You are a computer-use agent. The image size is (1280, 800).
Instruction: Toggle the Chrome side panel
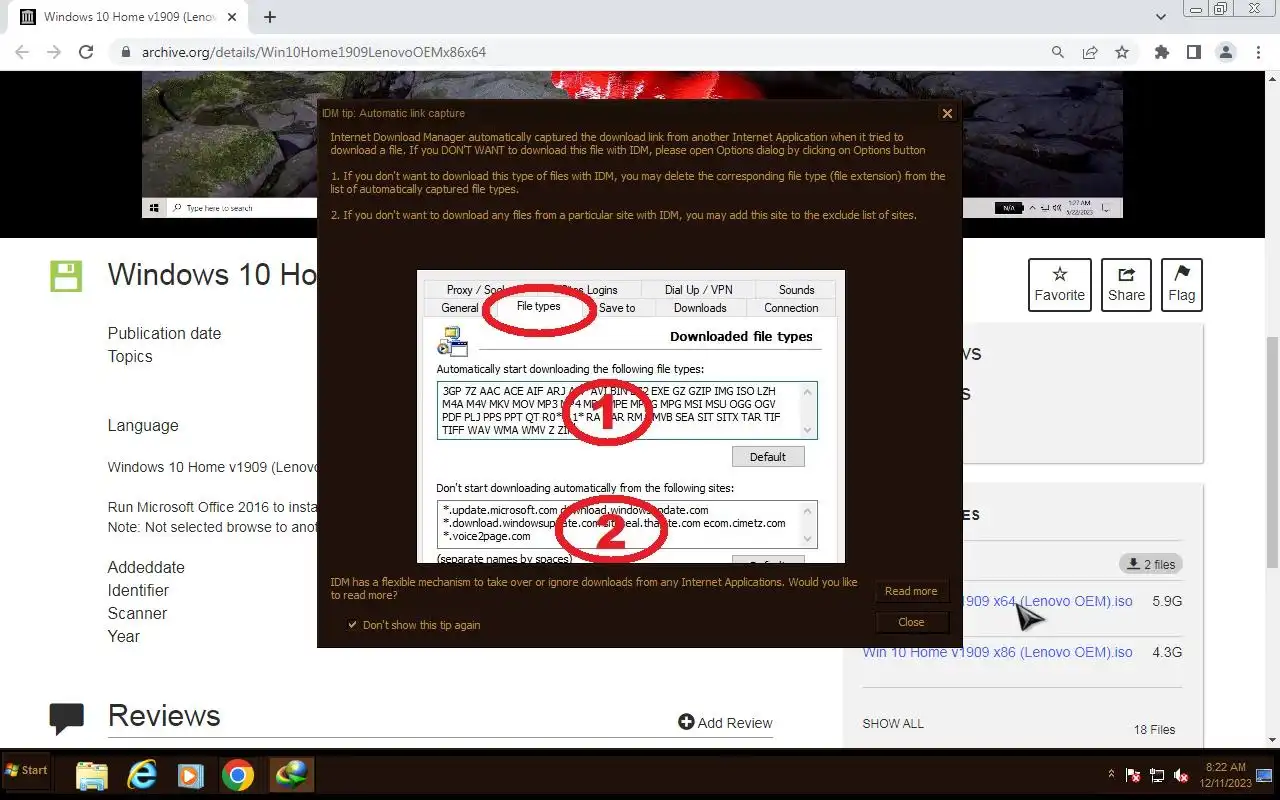(x=1193, y=52)
